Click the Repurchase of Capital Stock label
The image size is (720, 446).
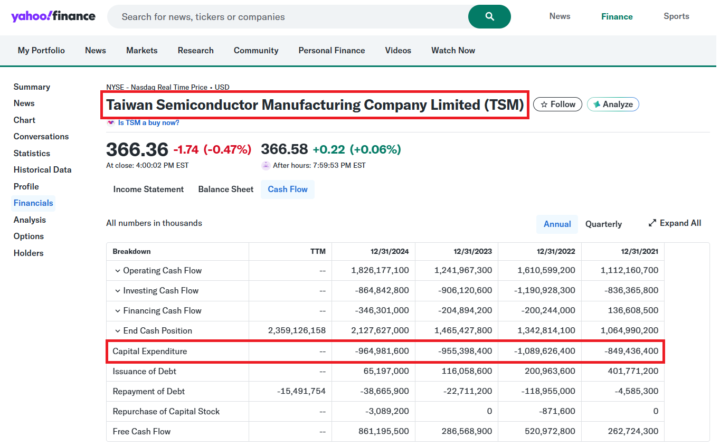point(166,412)
